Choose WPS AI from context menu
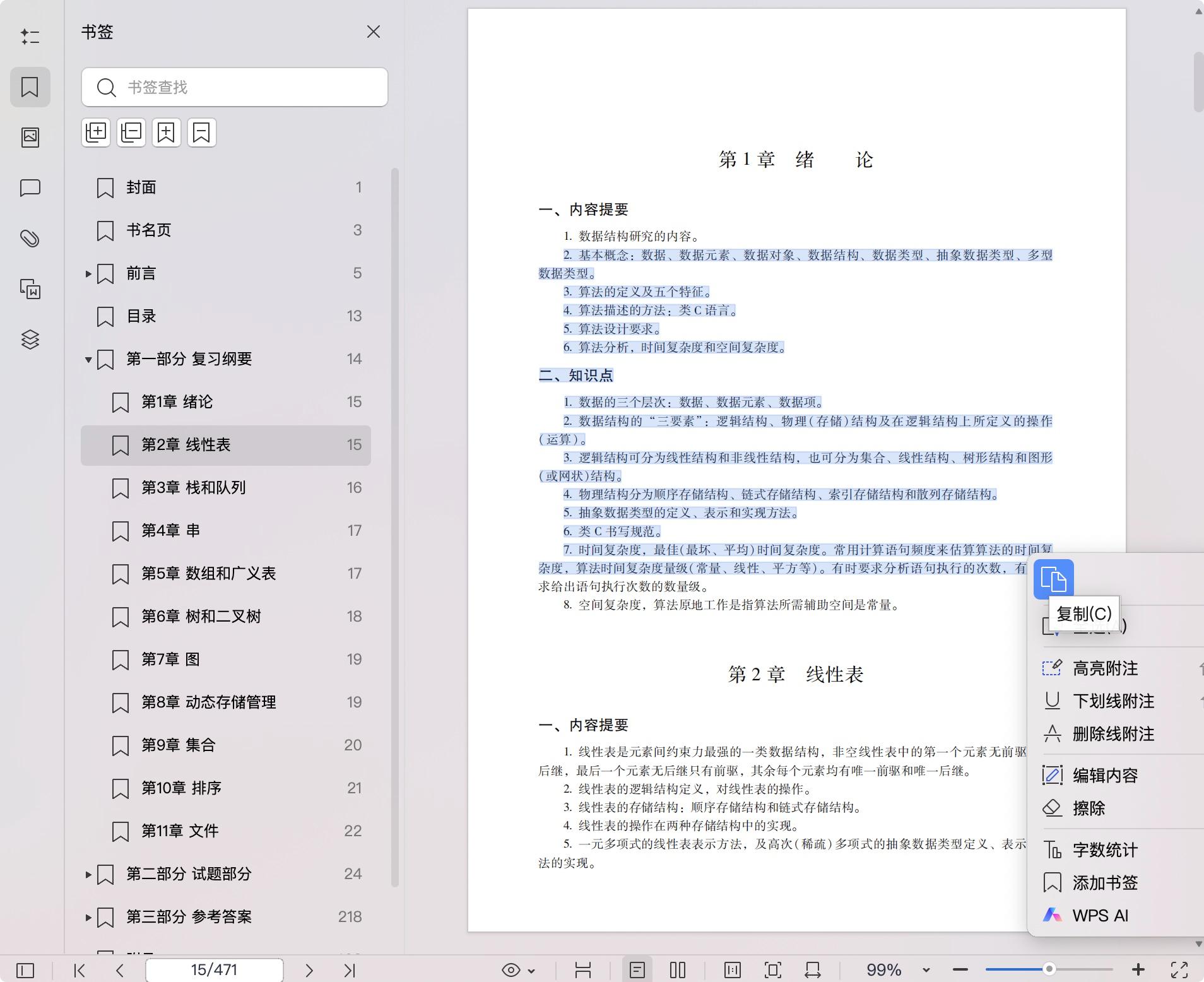The width and height of the screenshot is (1204, 982). tap(1117, 916)
